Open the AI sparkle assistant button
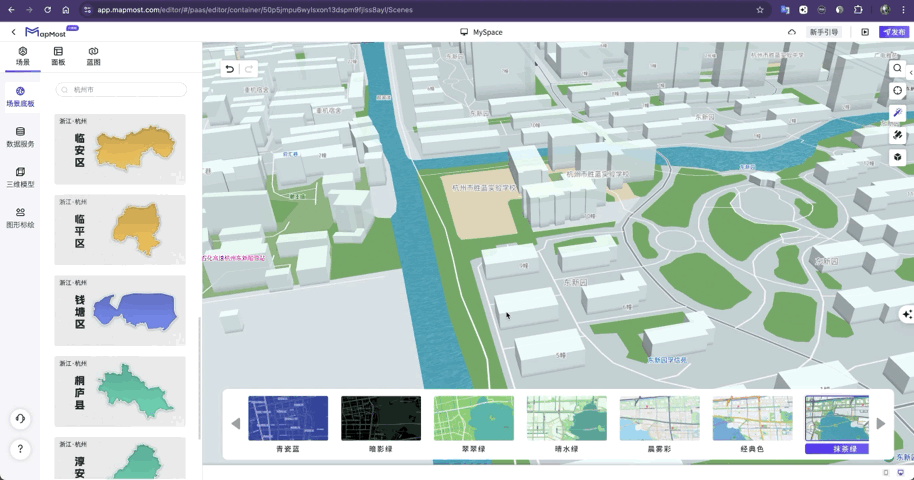The height and width of the screenshot is (480, 914). coord(907,314)
